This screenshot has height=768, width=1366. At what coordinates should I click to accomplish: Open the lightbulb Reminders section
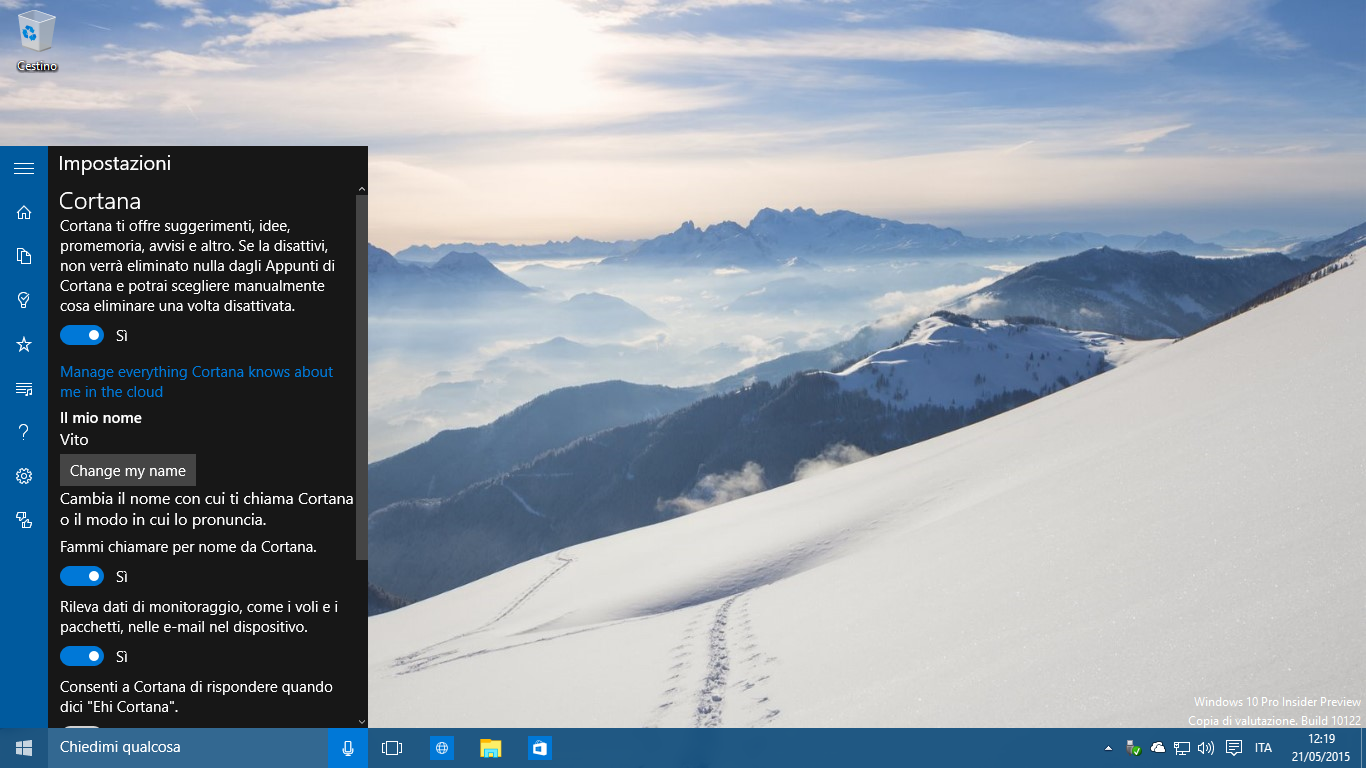point(24,300)
